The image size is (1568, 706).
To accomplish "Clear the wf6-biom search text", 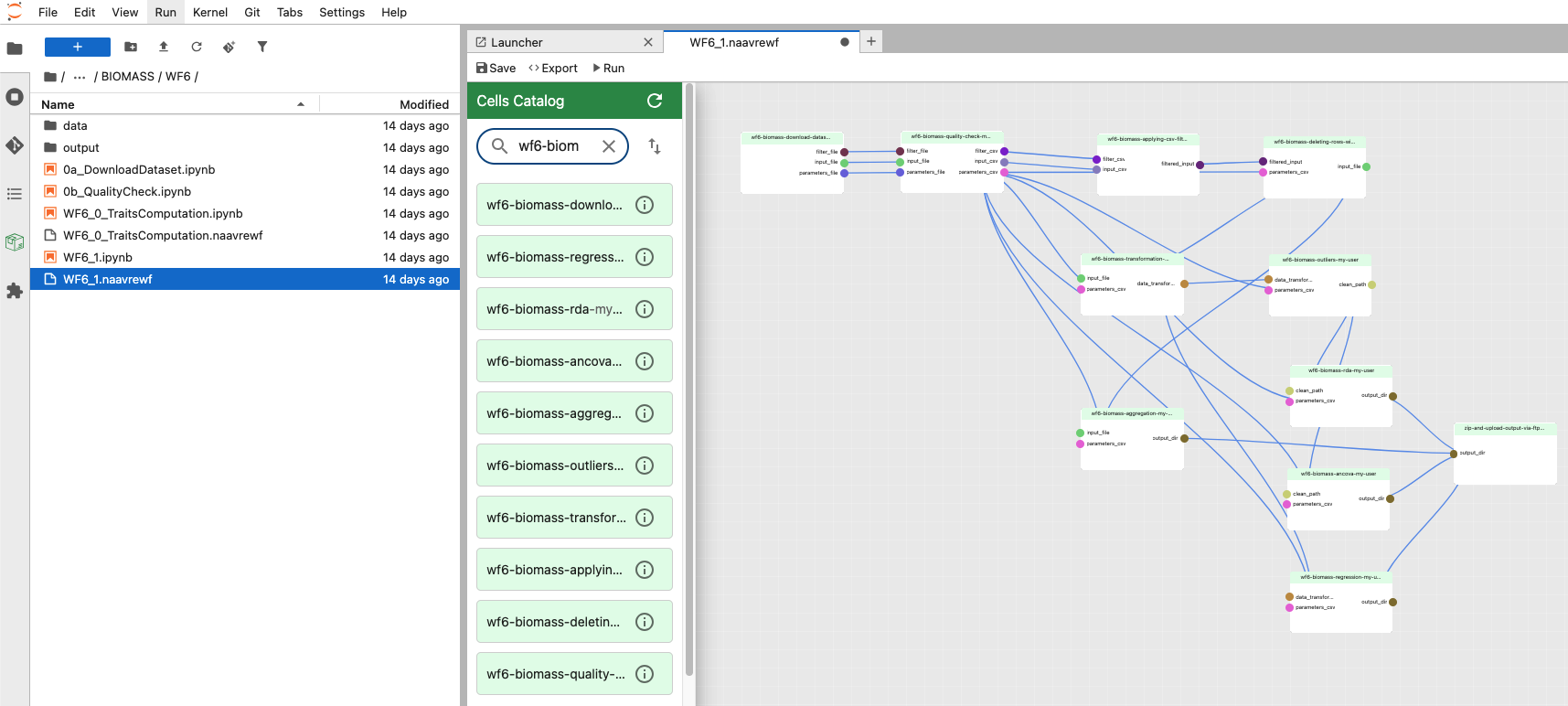I will tap(609, 146).
